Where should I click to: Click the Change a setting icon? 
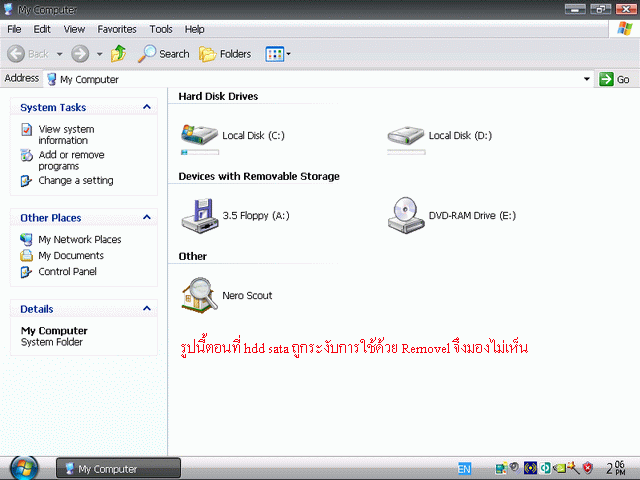pyautogui.click(x=26, y=181)
